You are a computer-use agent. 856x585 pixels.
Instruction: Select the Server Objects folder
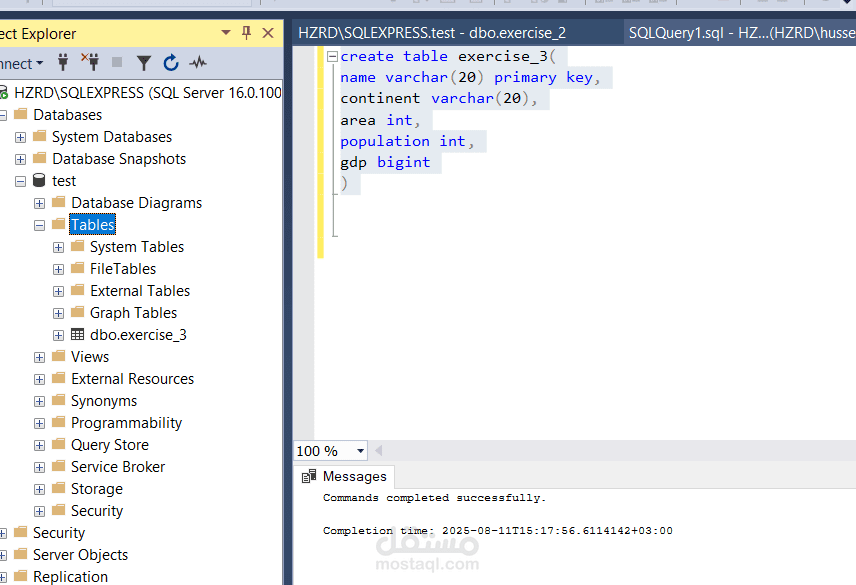[x=80, y=555]
